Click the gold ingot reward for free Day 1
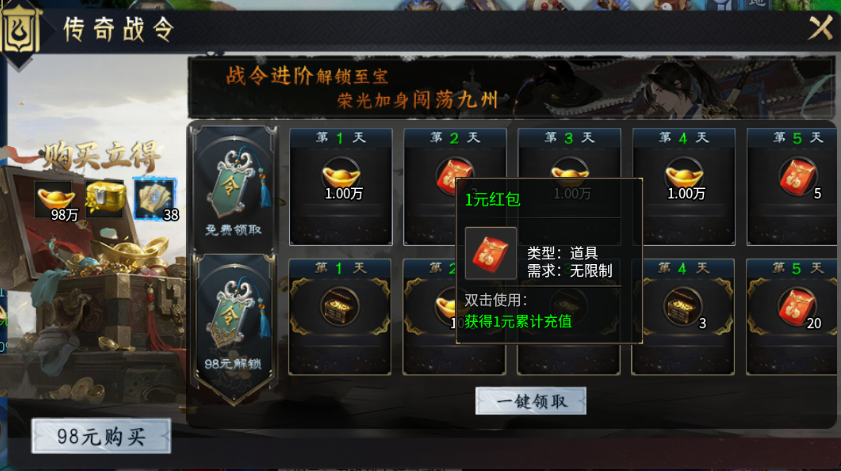This screenshot has width=841, height=471. pos(341,179)
